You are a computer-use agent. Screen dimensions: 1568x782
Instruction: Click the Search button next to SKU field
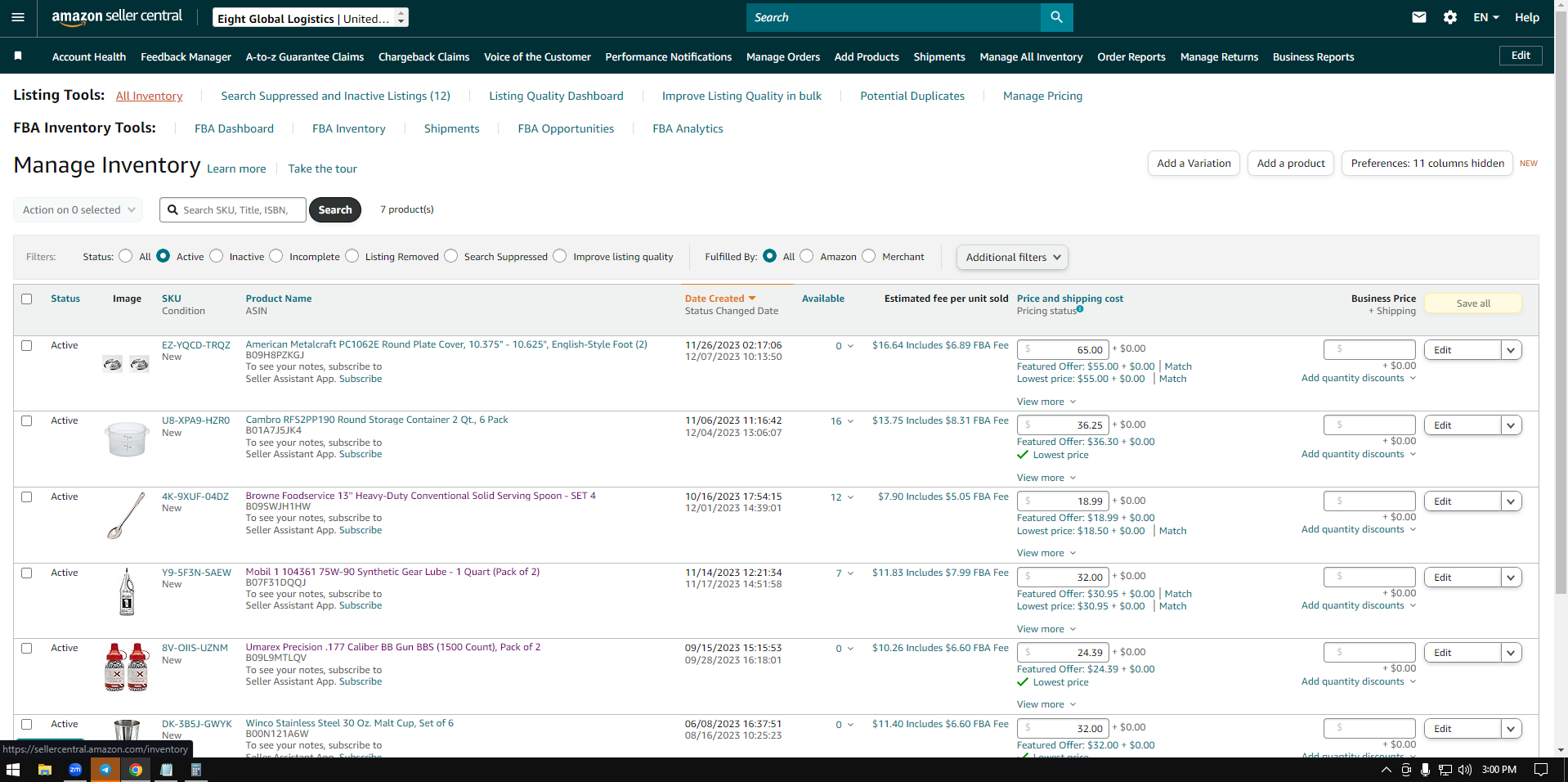[335, 210]
